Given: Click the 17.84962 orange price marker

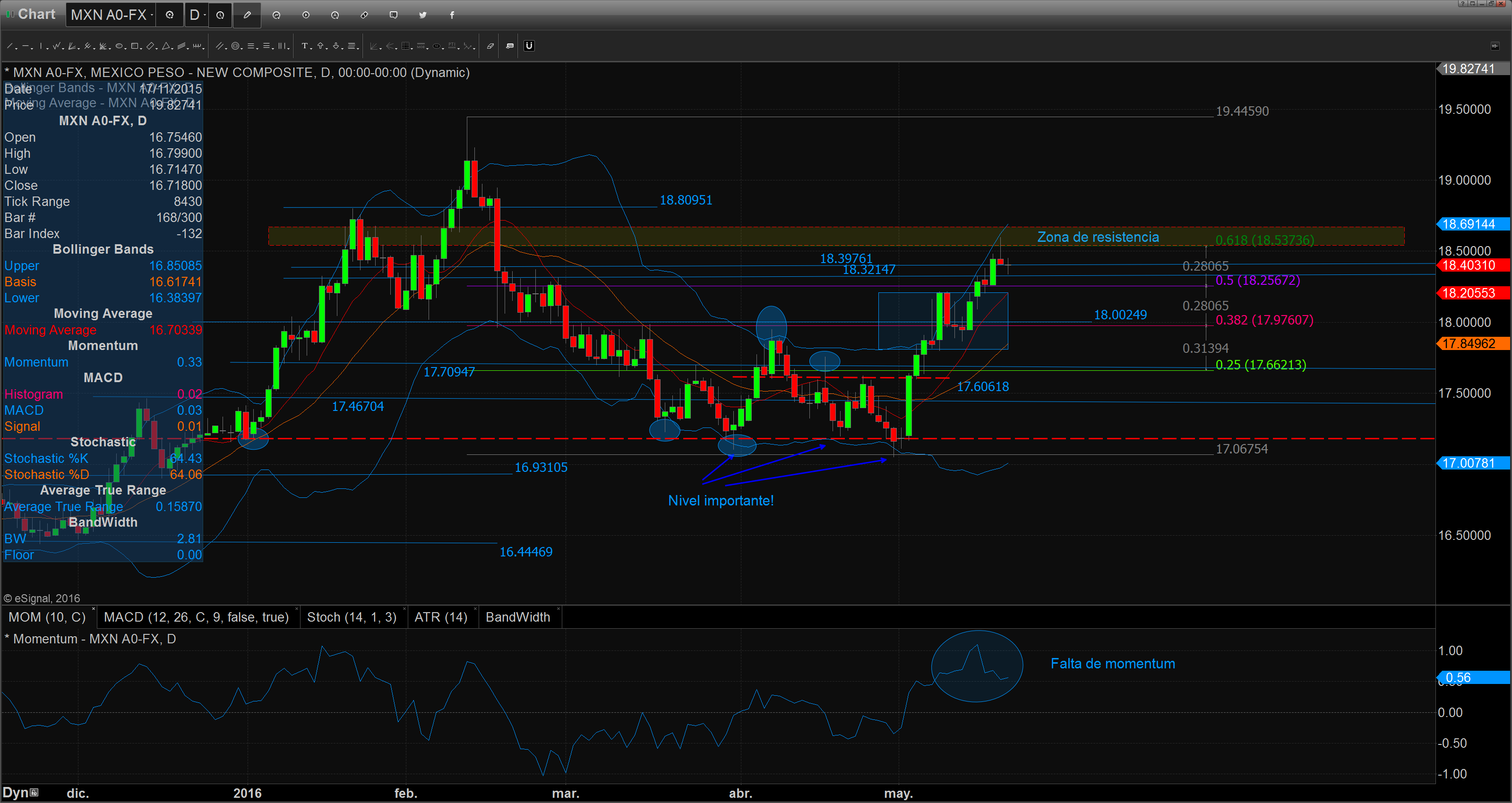Looking at the screenshot, I should pyautogui.click(x=1473, y=343).
